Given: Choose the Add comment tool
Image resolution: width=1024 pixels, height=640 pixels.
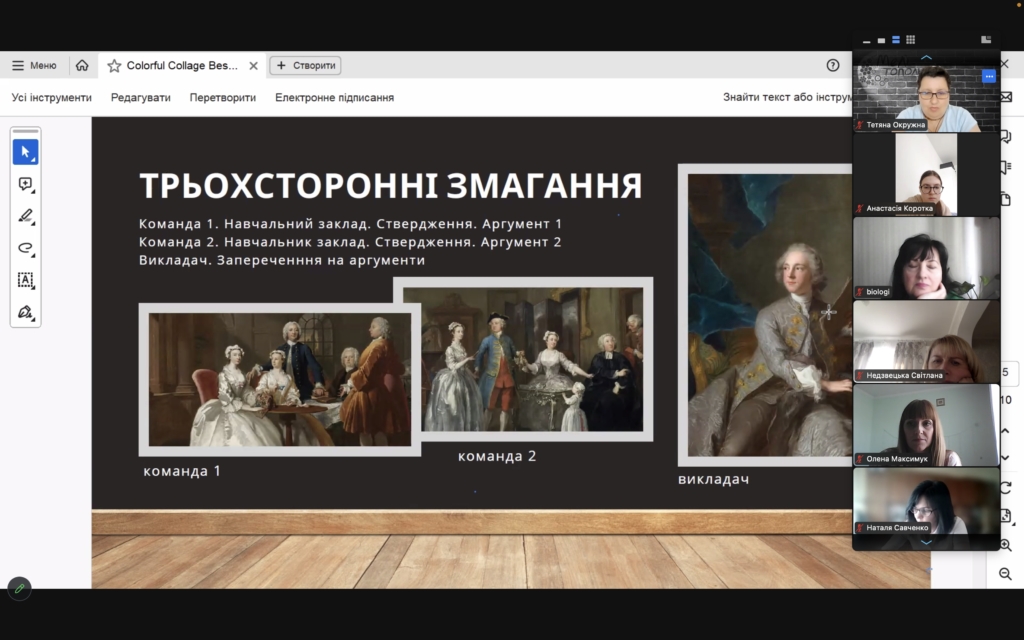Looking at the screenshot, I should click(x=25, y=184).
